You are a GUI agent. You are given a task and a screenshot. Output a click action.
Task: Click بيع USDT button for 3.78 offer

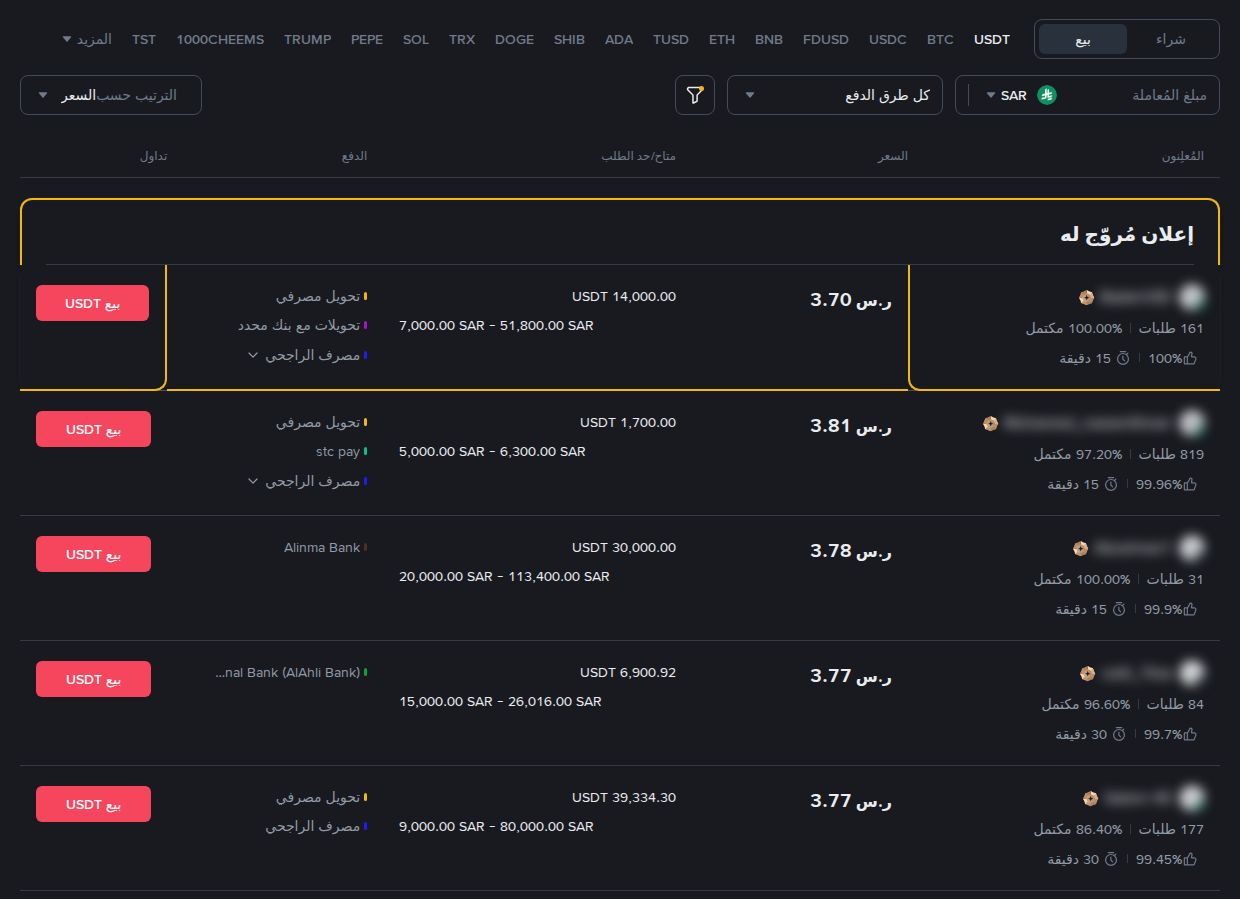93,554
